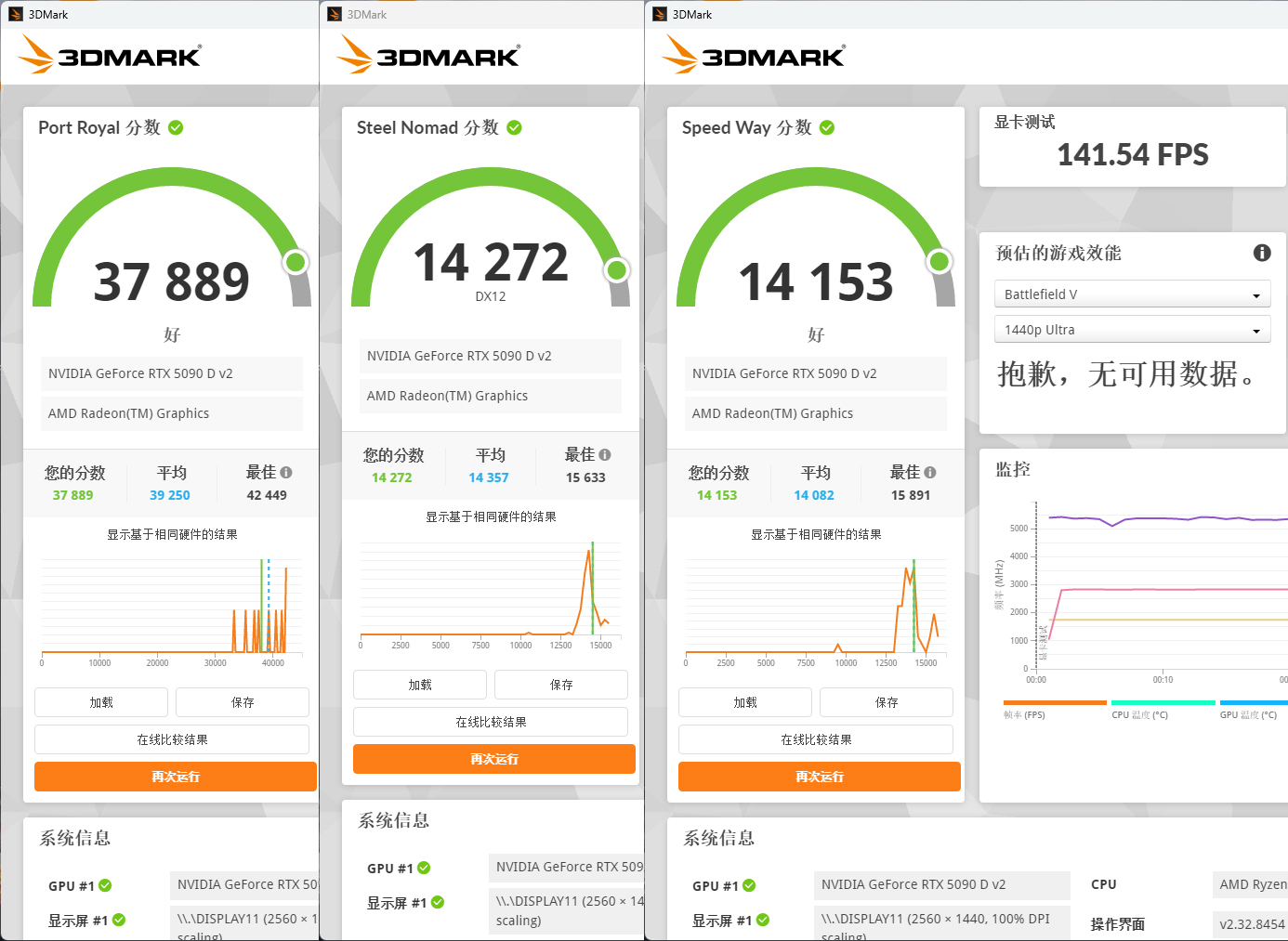
Task: Click the large 14 272 Steel Nomad score
Action: [491, 262]
